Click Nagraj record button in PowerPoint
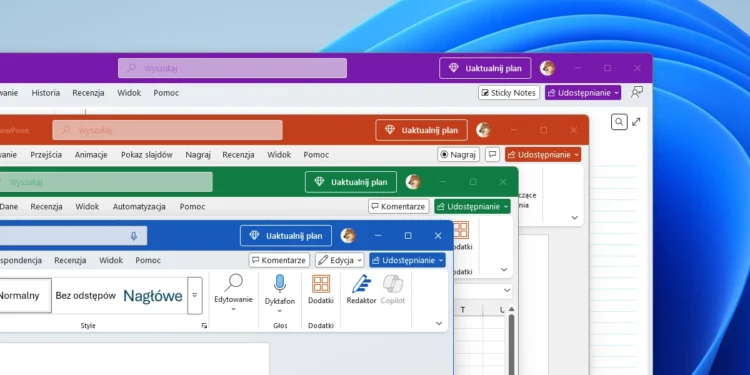 click(458, 154)
